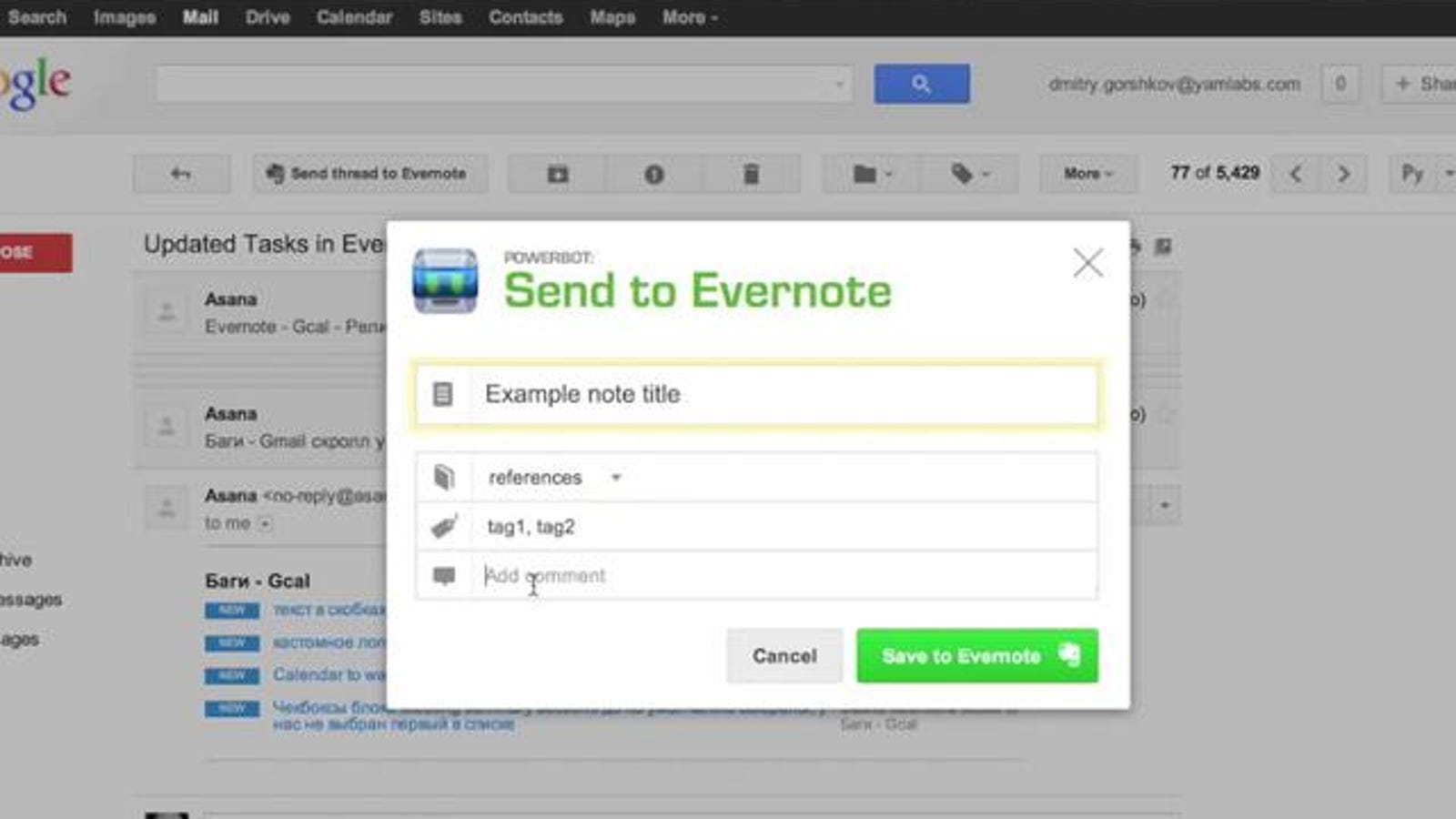Click the 'Calendar to wa…' task link

click(x=329, y=674)
